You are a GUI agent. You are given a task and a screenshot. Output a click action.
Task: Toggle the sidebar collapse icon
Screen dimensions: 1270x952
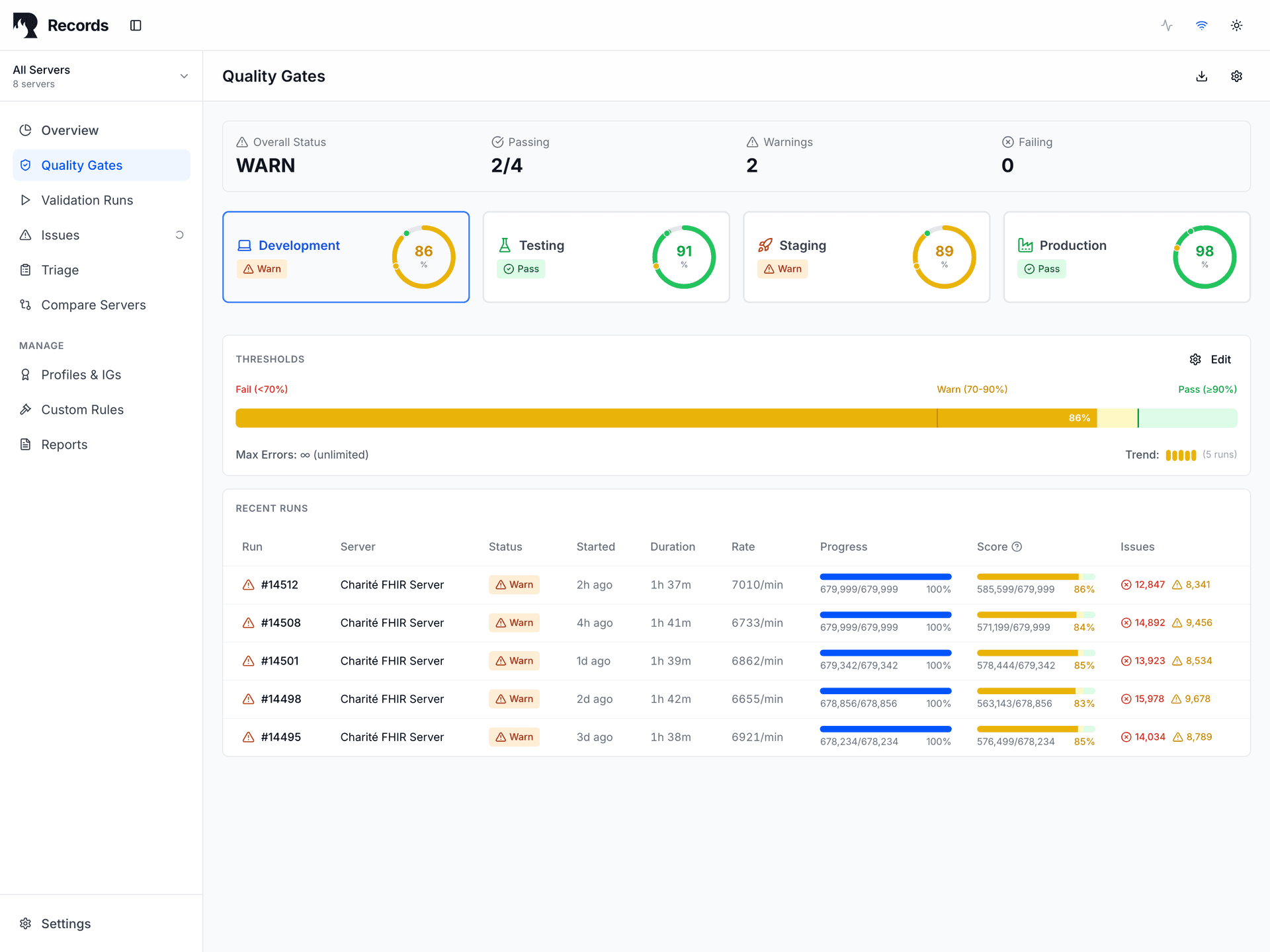tap(136, 25)
